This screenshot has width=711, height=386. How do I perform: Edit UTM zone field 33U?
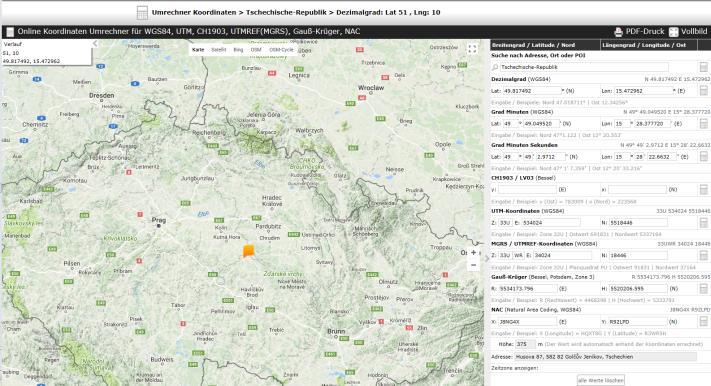505,223
